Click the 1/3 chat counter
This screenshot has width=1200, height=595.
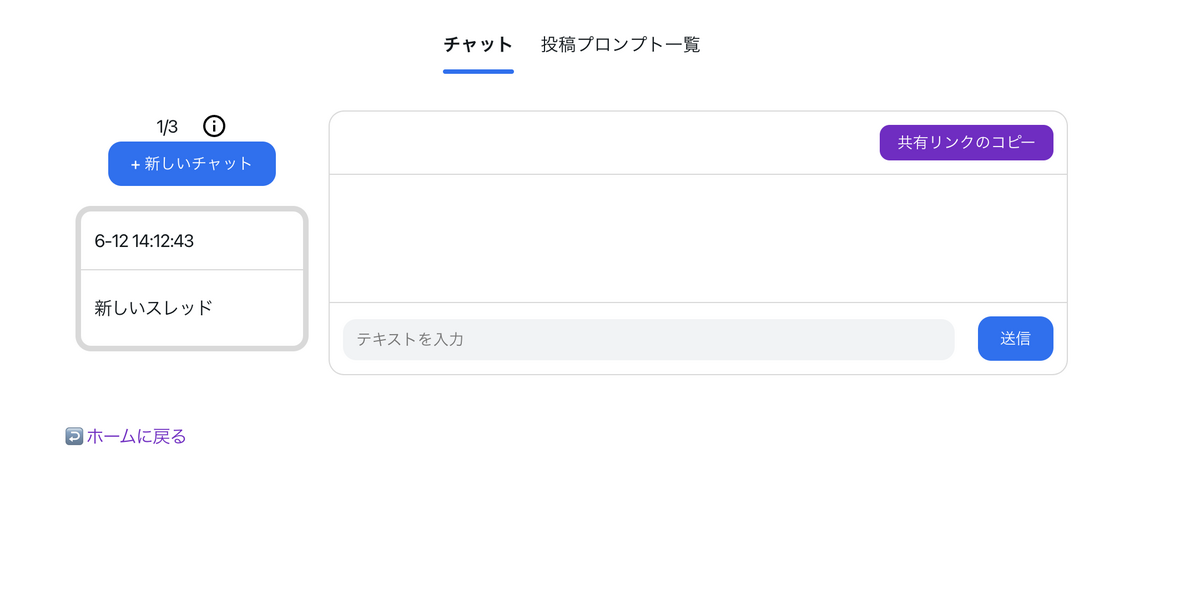tap(167, 127)
